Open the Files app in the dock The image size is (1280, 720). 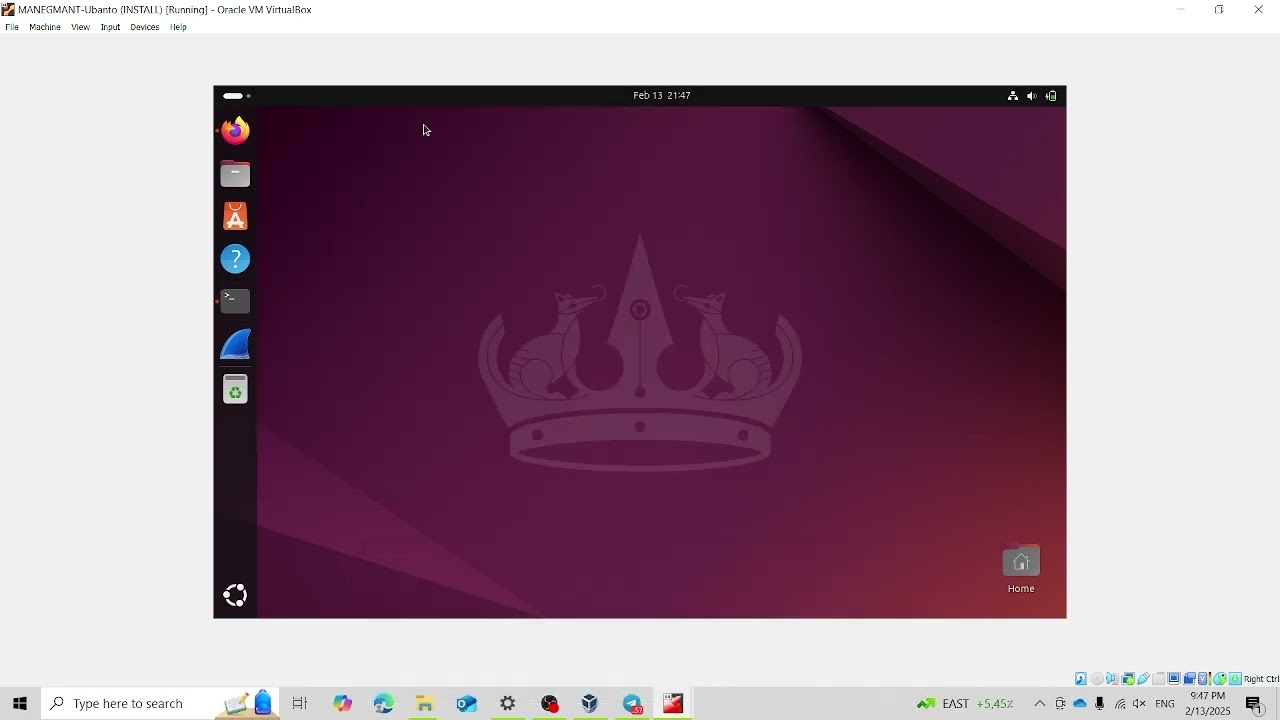click(x=236, y=174)
